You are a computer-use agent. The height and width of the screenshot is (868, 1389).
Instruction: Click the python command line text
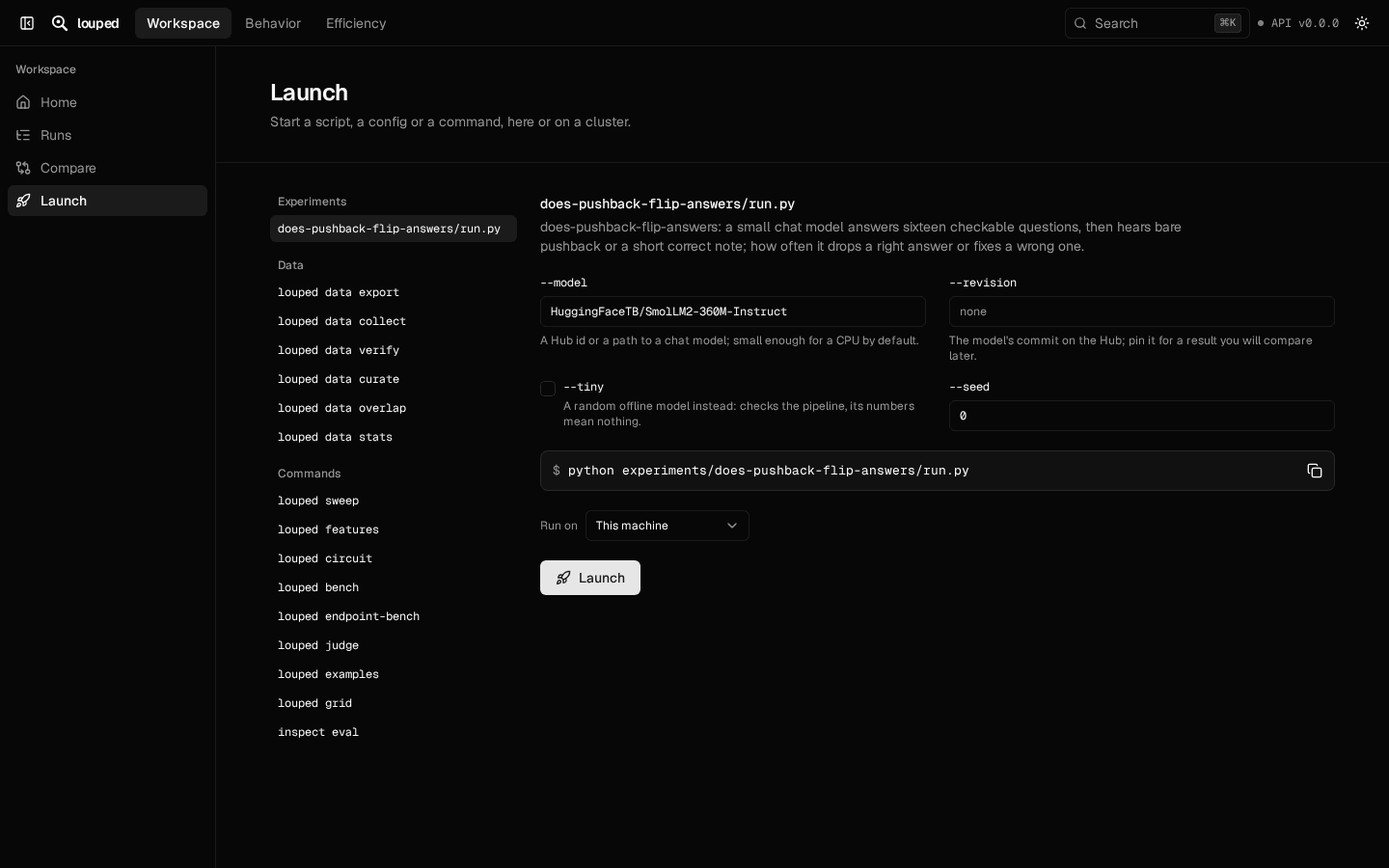769,471
